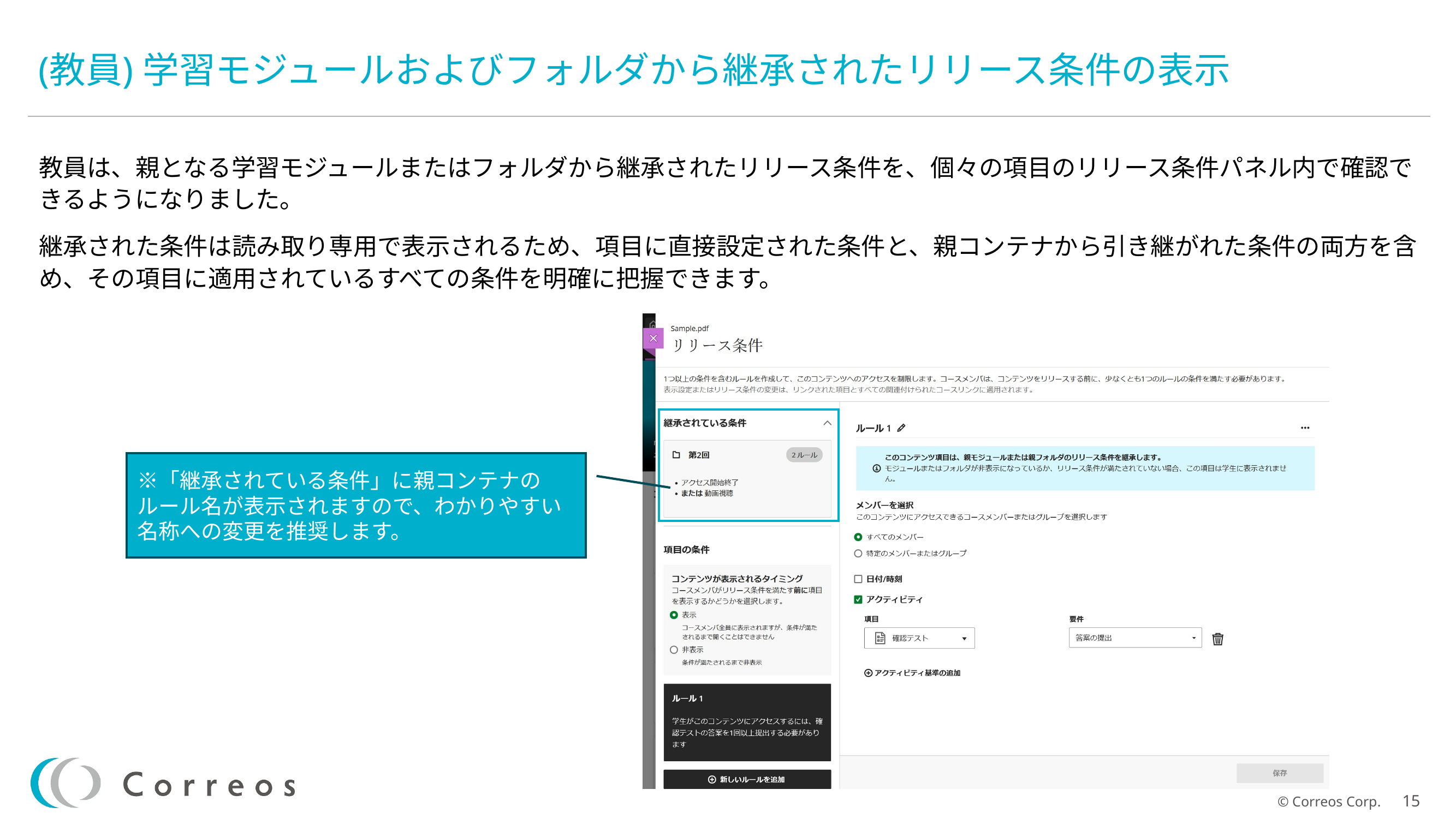Screen dimensions: 1456x819
Task: Click the メンバーを選択 heading
Action: pyautogui.click(x=884, y=505)
